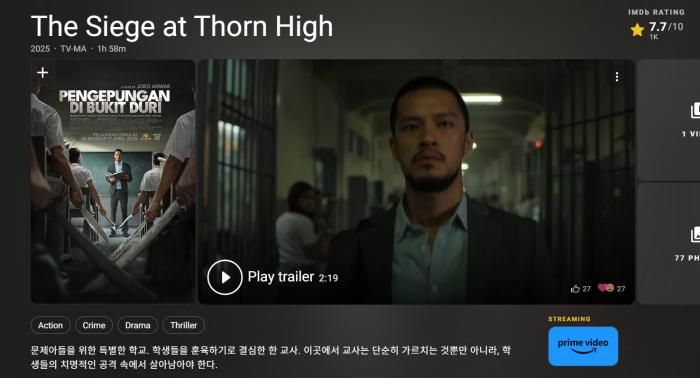Click the heart emoji reactions icon

606,288
